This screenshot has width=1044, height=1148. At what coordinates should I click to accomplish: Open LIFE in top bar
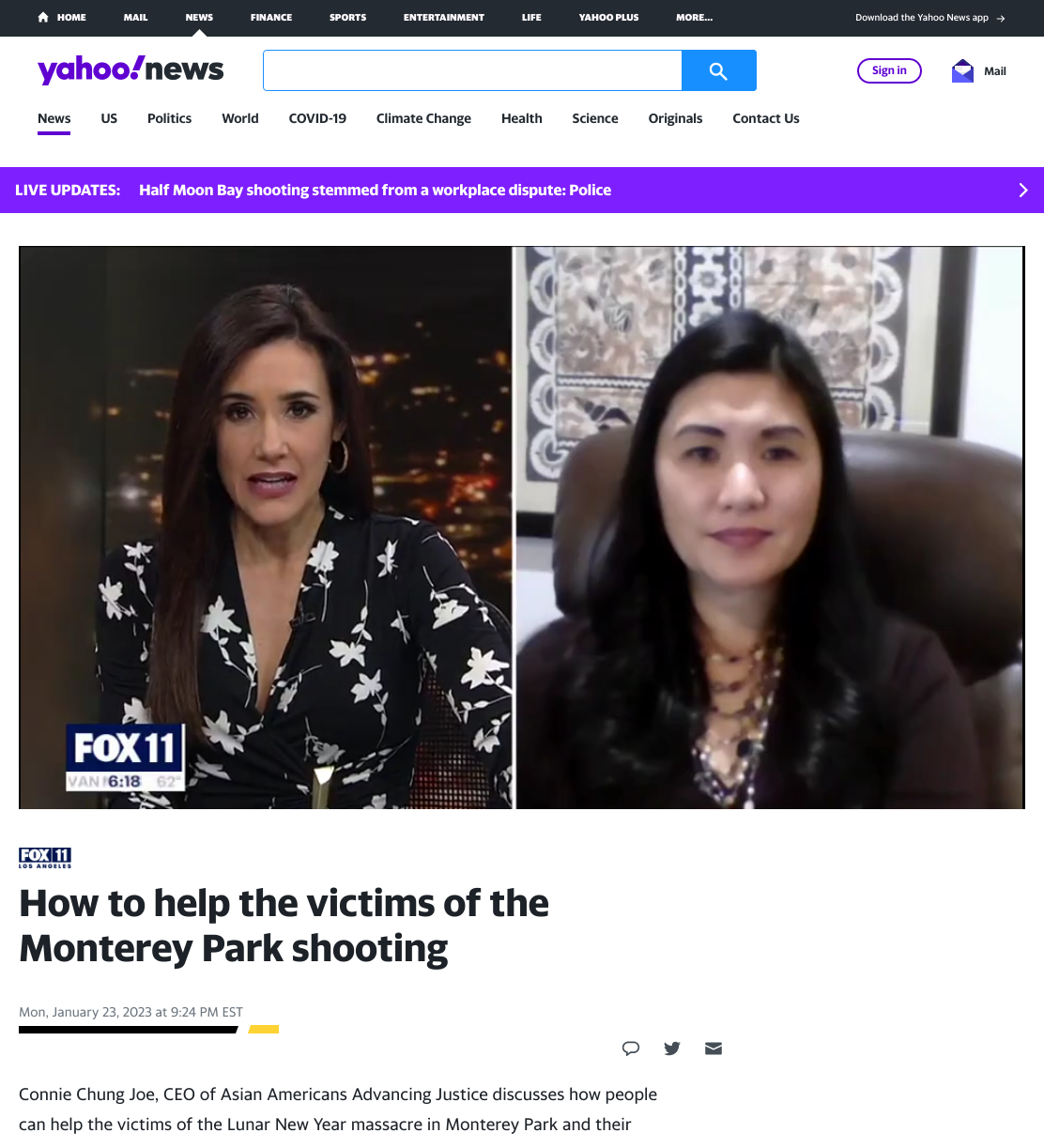click(531, 17)
